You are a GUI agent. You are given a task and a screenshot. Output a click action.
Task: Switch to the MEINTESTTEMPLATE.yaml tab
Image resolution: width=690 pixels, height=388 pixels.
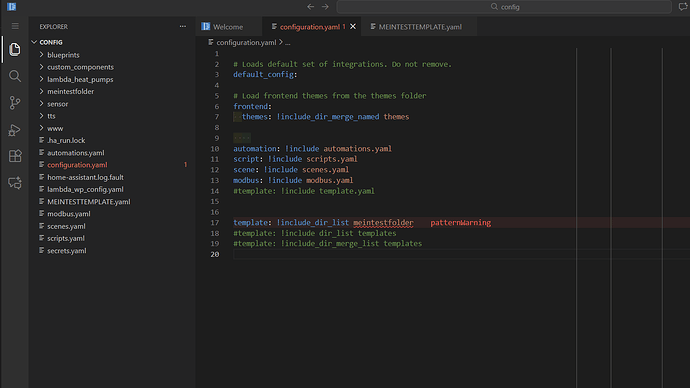[x=420, y=27]
